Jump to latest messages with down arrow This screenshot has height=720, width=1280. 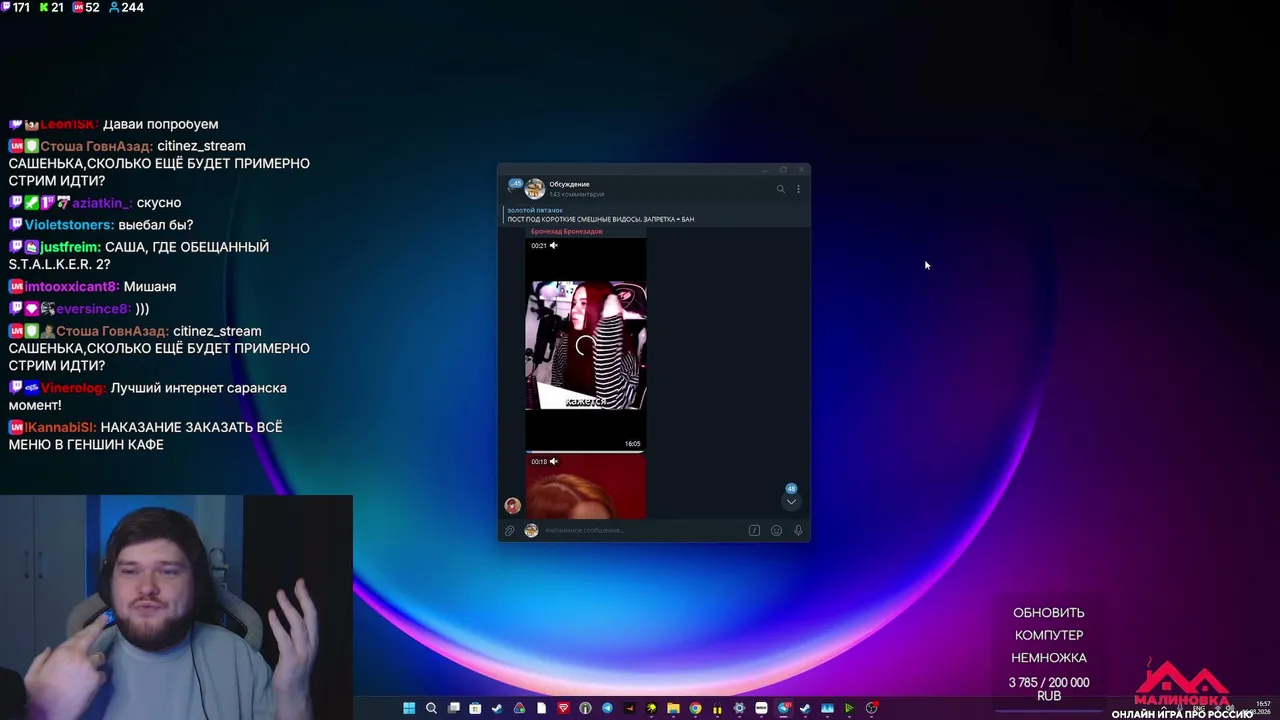tap(791, 501)
